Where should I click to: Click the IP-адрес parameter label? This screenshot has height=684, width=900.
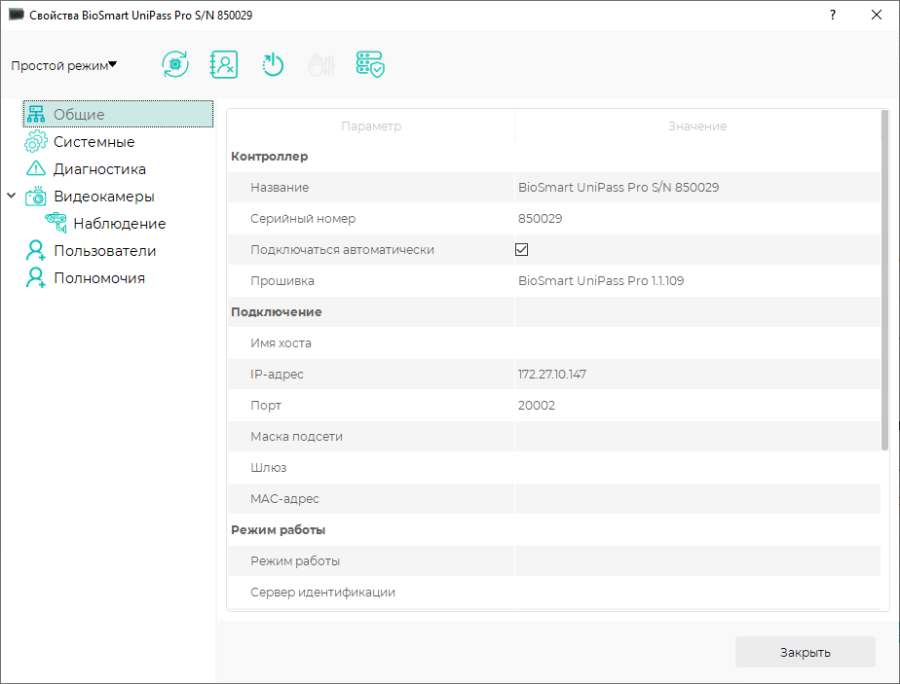pos(277,374)
